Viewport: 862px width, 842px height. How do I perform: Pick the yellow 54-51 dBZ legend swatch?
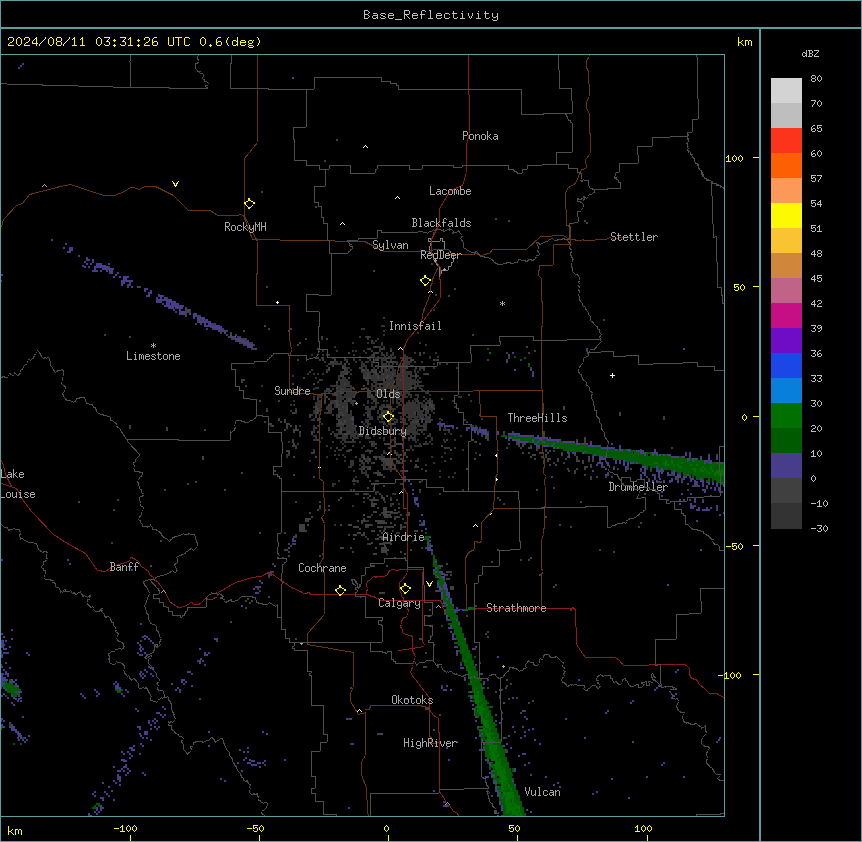coord(786,215)
